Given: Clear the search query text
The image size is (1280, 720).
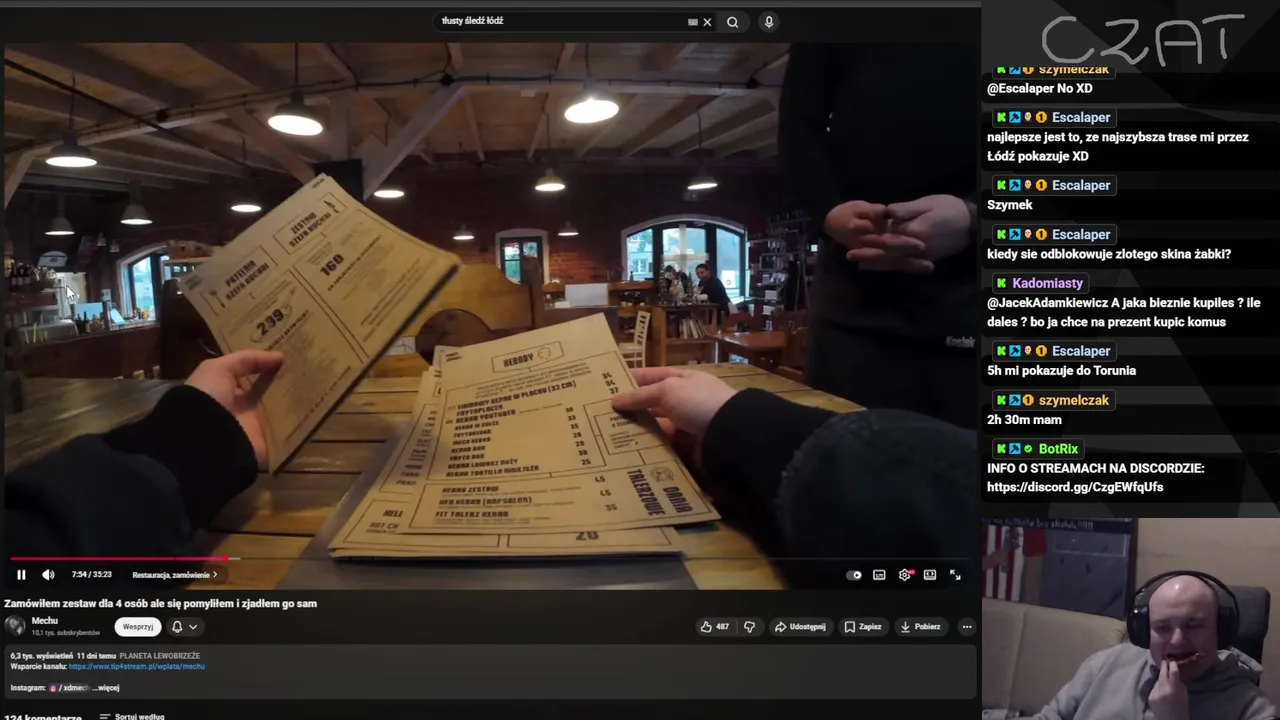Looking at the screenshot, I should click(x=707, y=22).
